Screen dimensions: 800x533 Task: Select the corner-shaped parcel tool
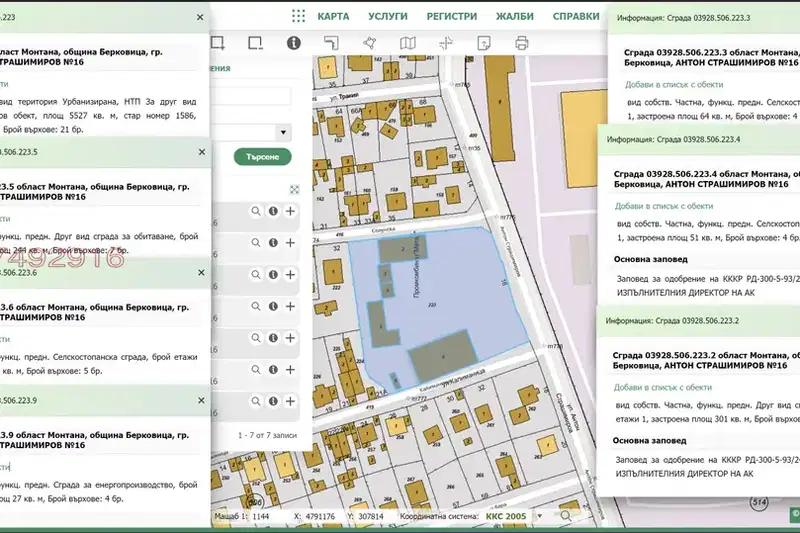pyautogui.click(x=332, y=43)
